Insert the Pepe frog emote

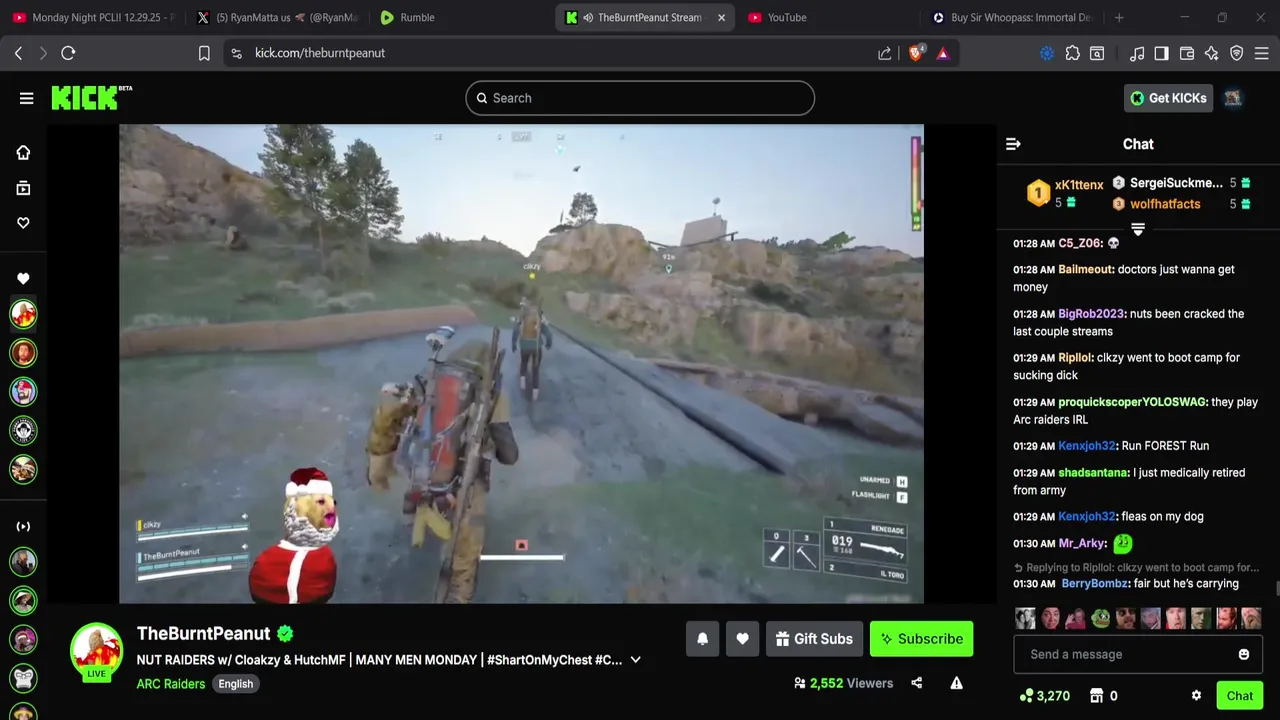click(x=1100, y=618)
